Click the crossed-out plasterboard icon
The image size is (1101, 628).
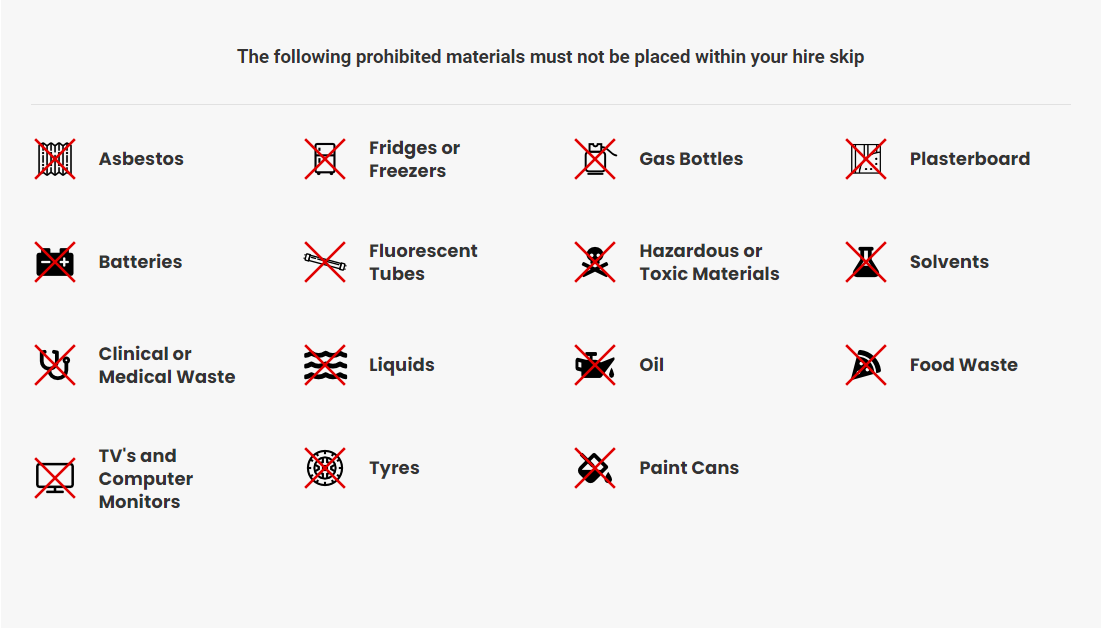pos(866,159)
